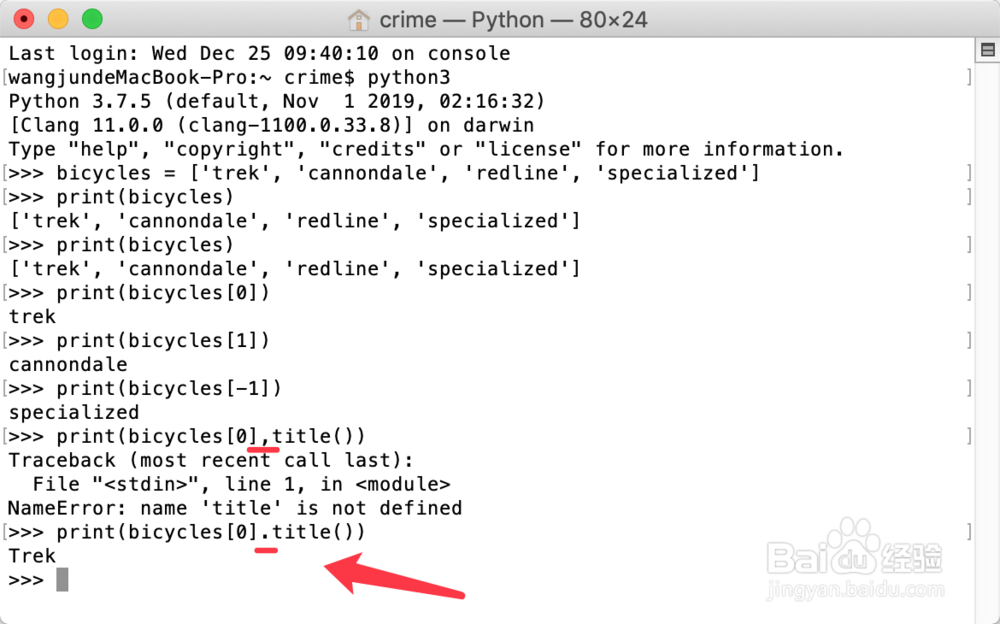Image resolution: width=1000 pixels, height=624 pixels.
Task: Click the gray block cursor at prompt
Action: coord(62,580)
